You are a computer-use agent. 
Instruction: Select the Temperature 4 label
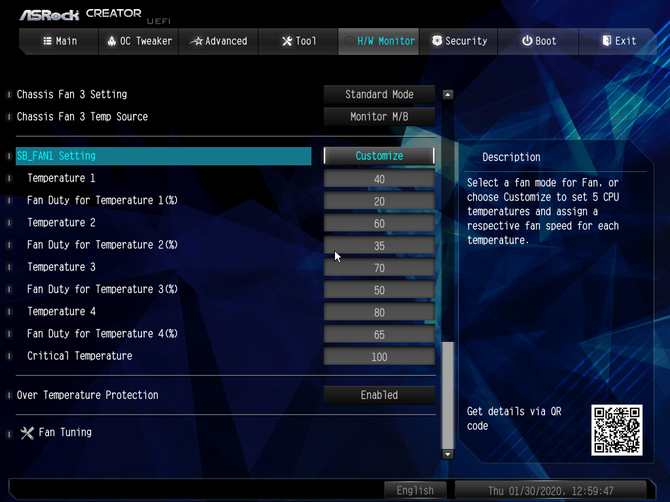pos(61,311)
